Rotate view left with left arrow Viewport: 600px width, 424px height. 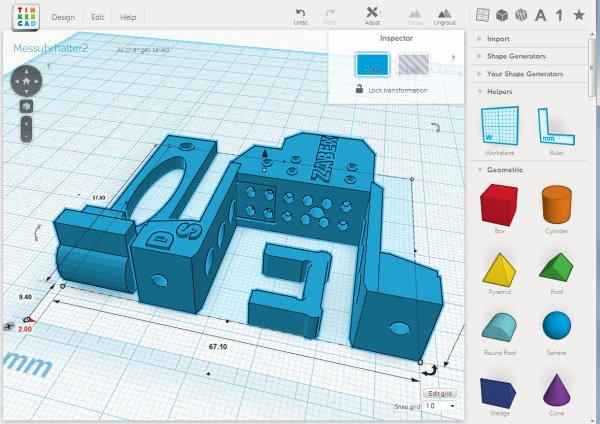coord(16,81)
